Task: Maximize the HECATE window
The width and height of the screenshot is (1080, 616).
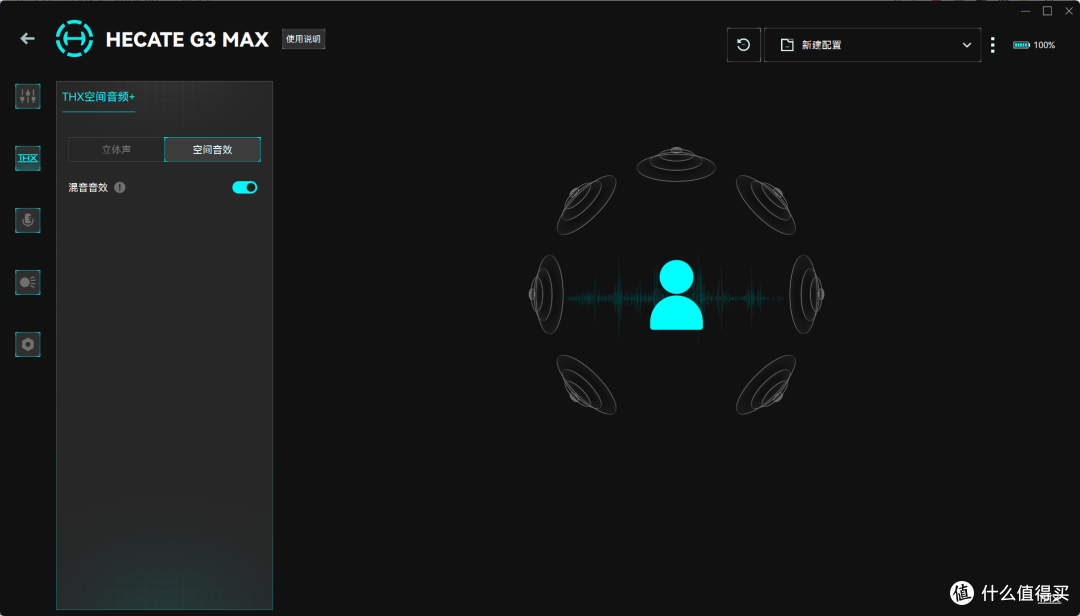Action: coord(1048,11)
